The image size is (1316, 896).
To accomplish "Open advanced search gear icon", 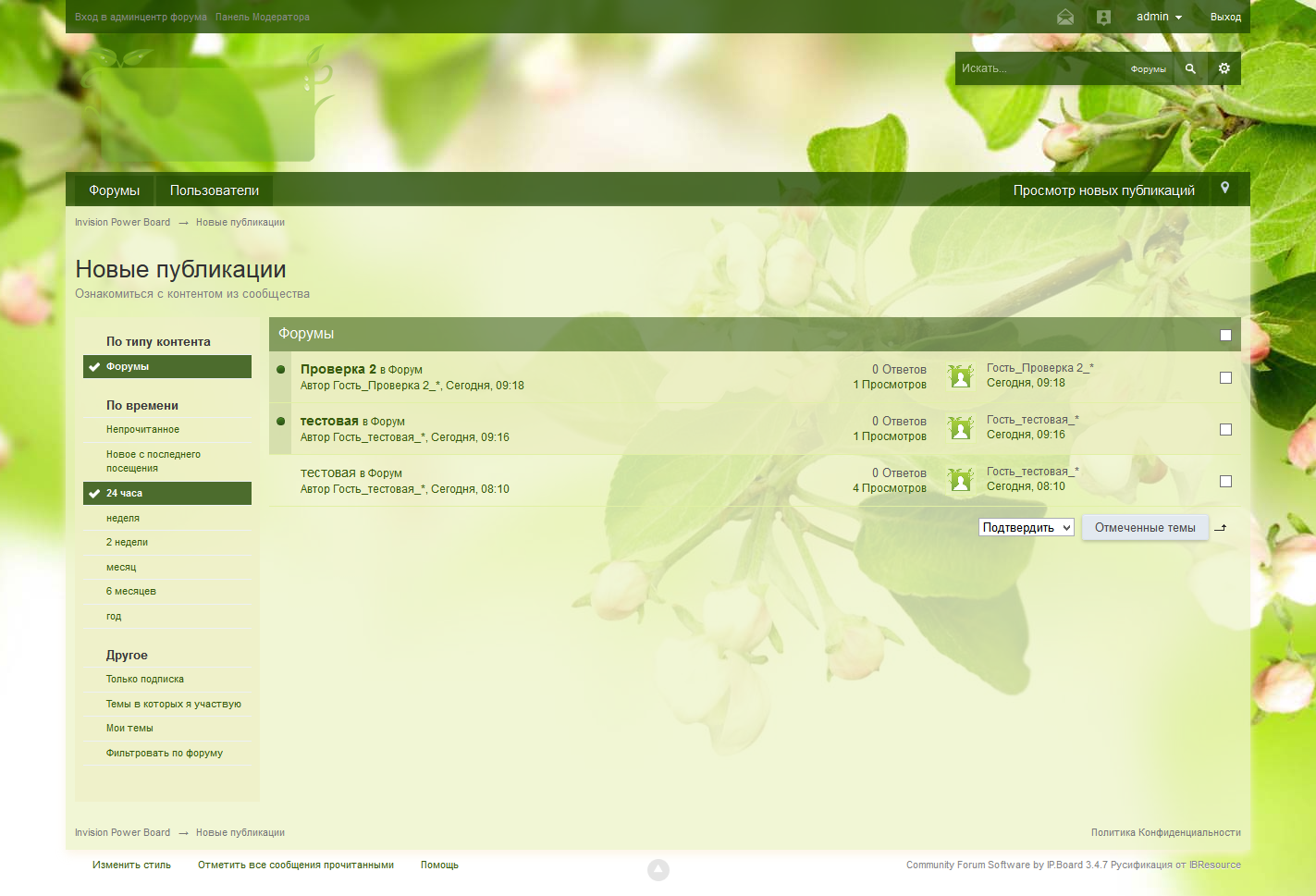I will (1224, 68).
